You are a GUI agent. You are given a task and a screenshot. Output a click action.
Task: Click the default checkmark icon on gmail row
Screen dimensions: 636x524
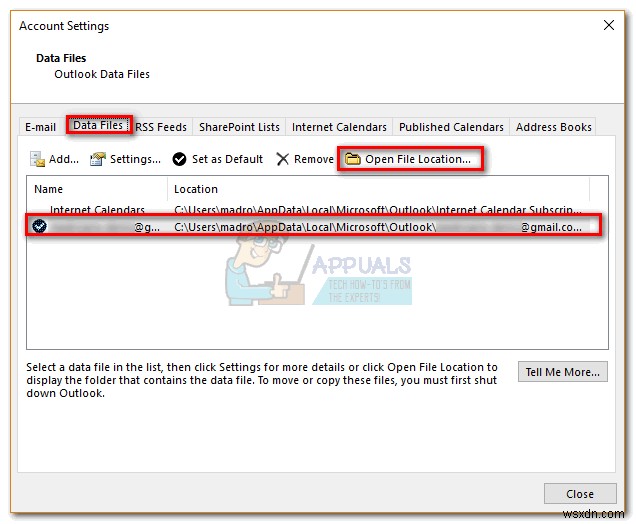point(39,226)
